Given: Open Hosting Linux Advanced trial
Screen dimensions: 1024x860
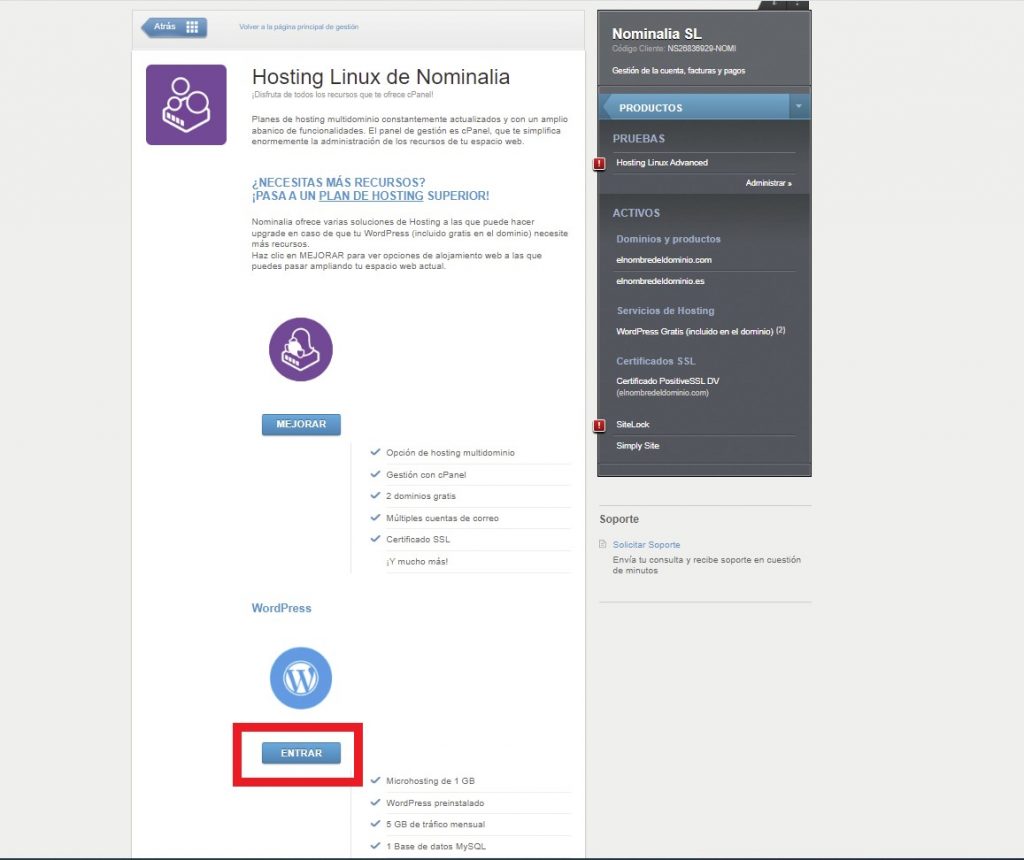Looking at the screenshot, I should pyautogui.click(x=662, y=163).
